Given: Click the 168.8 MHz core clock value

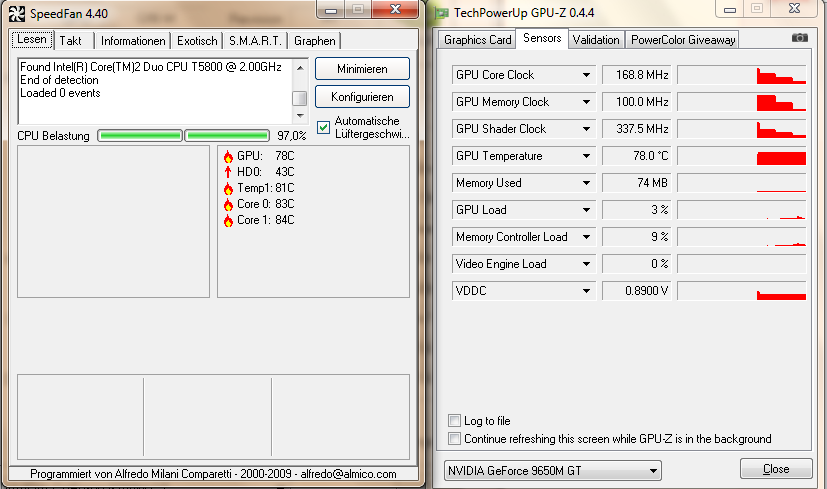Looking at the screenshot, I should [x=637, y=75].
